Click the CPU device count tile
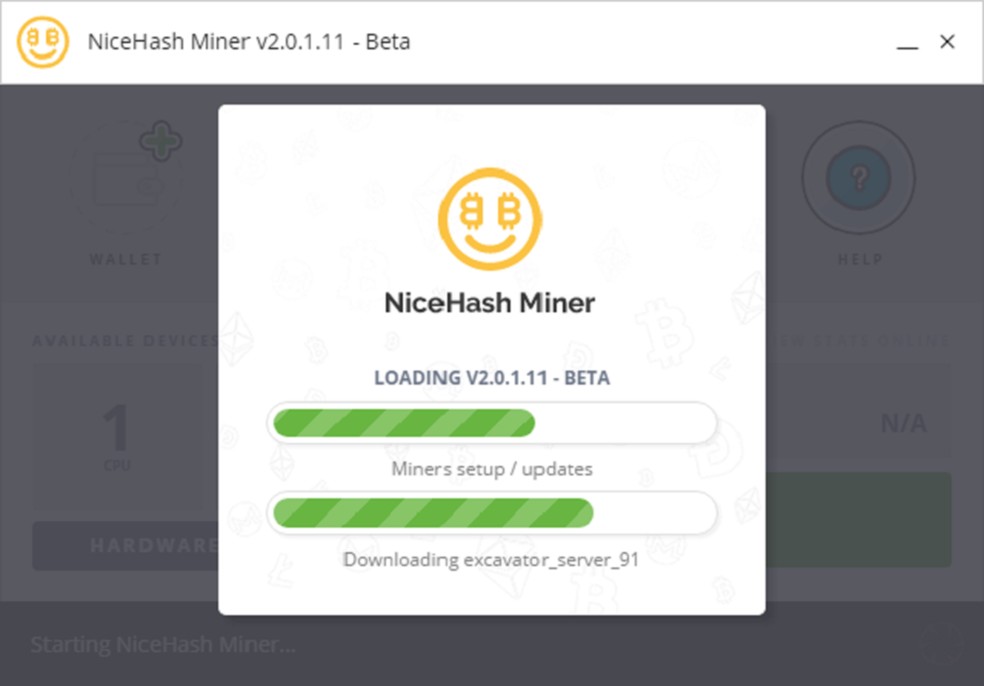This screenshot has width=984, height=686. (x=118, y=436)
